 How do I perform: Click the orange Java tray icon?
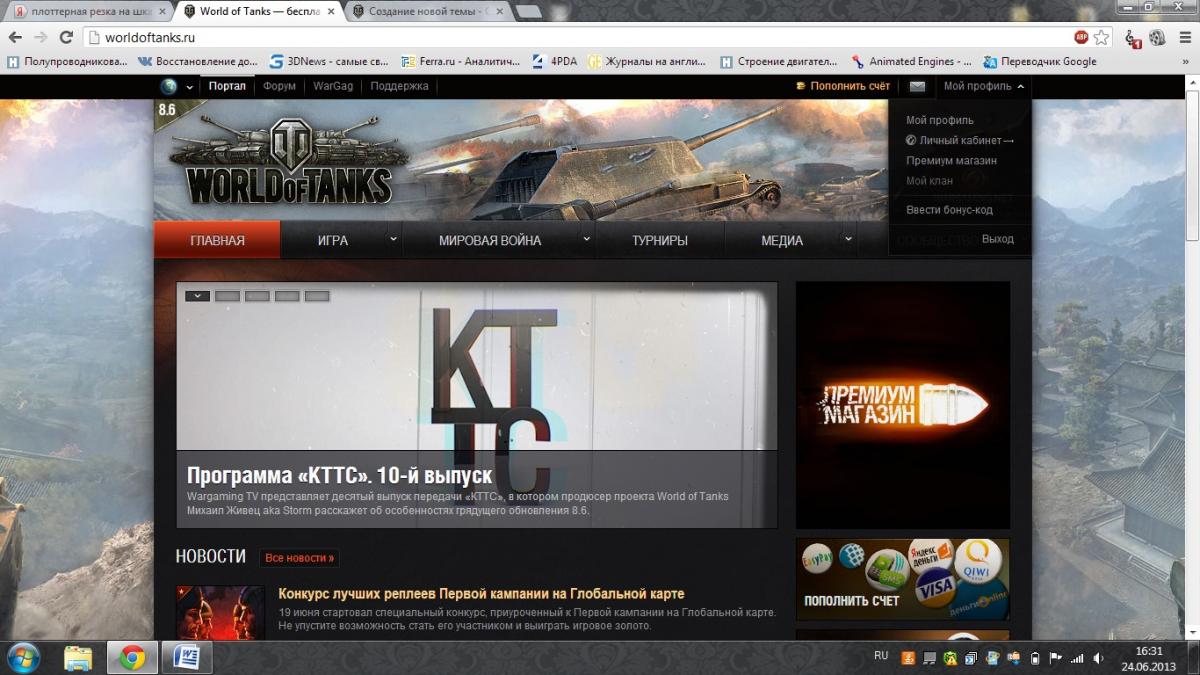[908, 658]
